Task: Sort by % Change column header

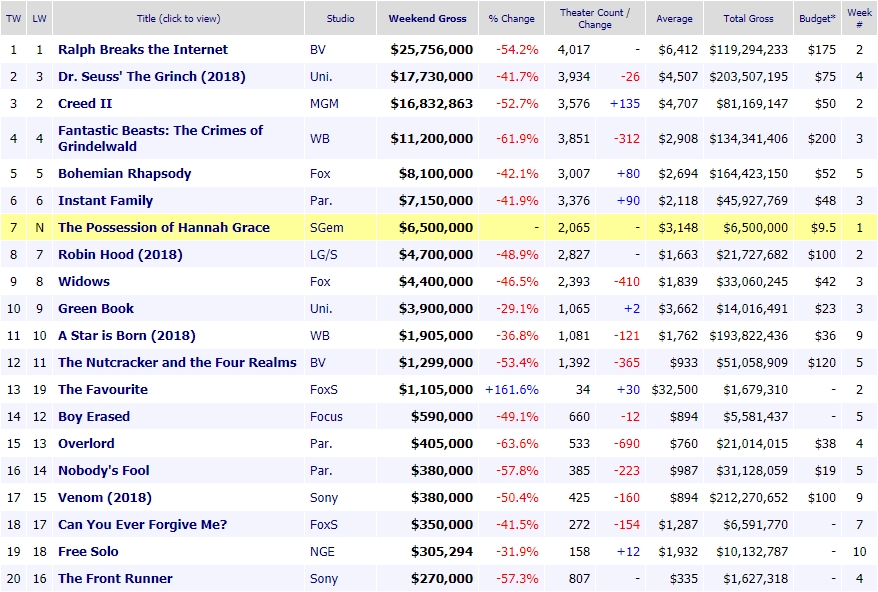Action: [x=512, y=18]
